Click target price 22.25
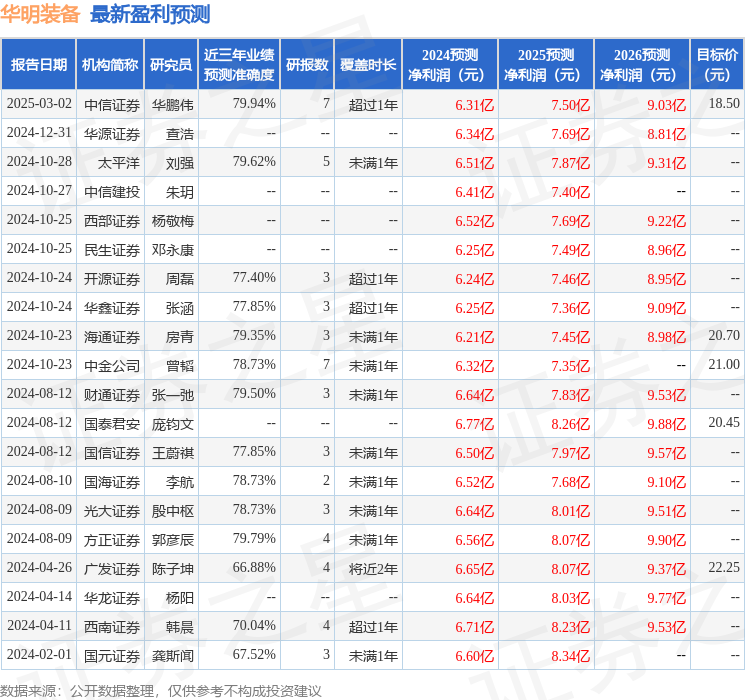This screenshot has width=745, height=700. pyautogui.click(x=724, y=567)
